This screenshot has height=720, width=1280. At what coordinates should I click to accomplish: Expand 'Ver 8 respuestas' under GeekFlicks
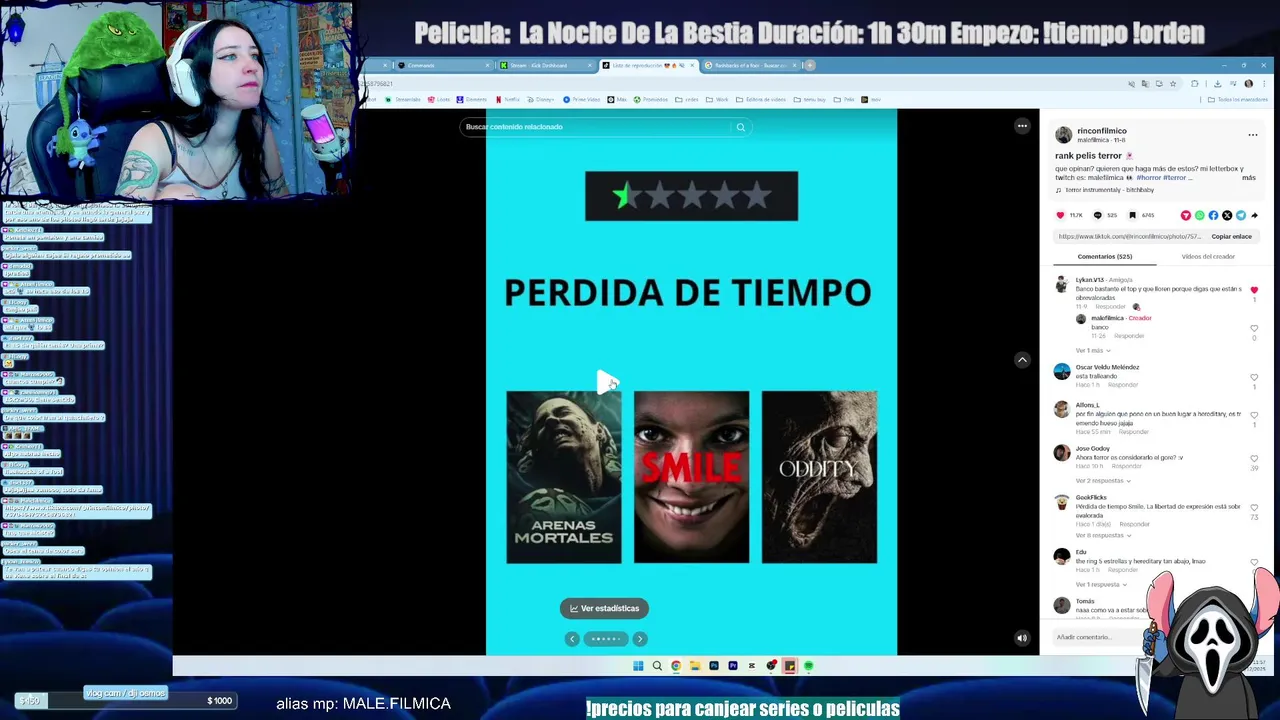(1103, 536)
